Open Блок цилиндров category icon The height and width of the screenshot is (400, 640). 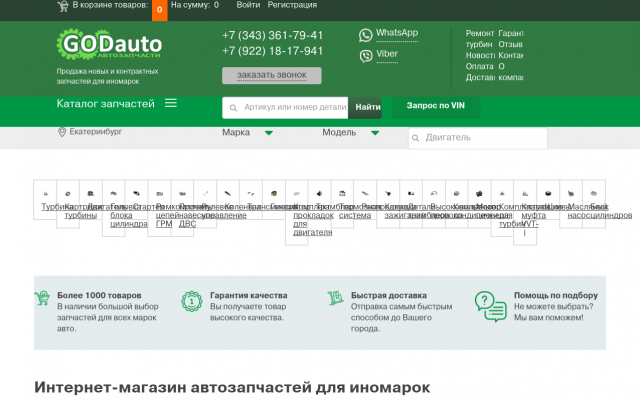coord(593,193)
